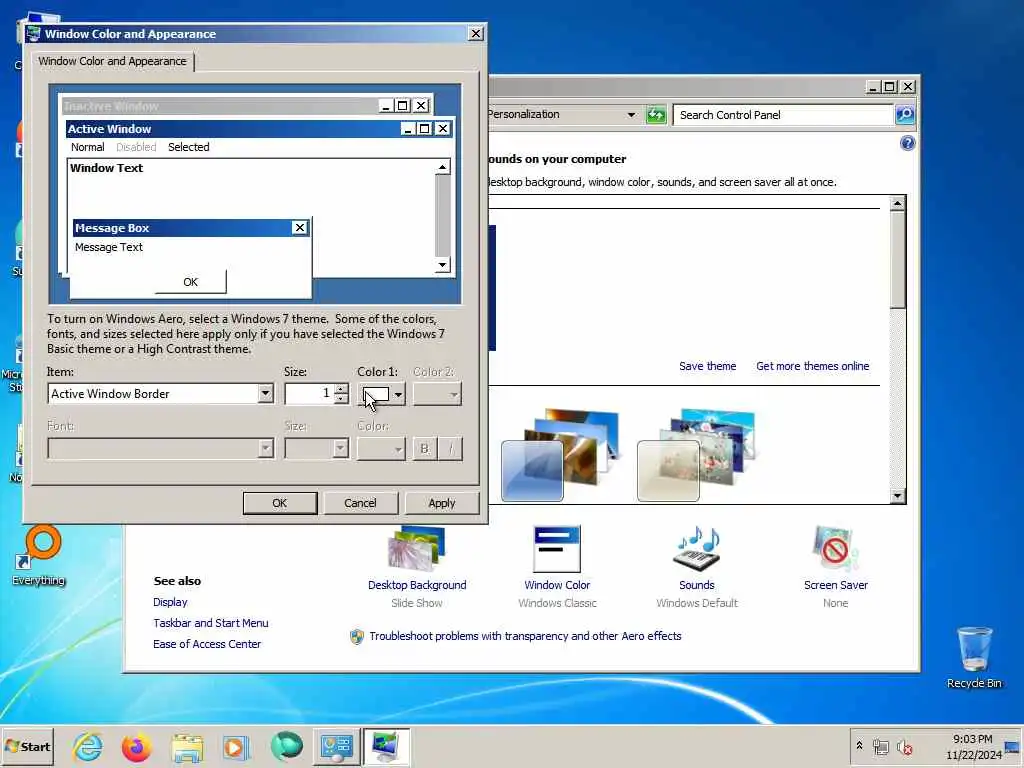The height and width of the screenshot is (768, 1024).
Task: Switch to the Personalization monitor taskbar button
Action: tap(386, 746)
